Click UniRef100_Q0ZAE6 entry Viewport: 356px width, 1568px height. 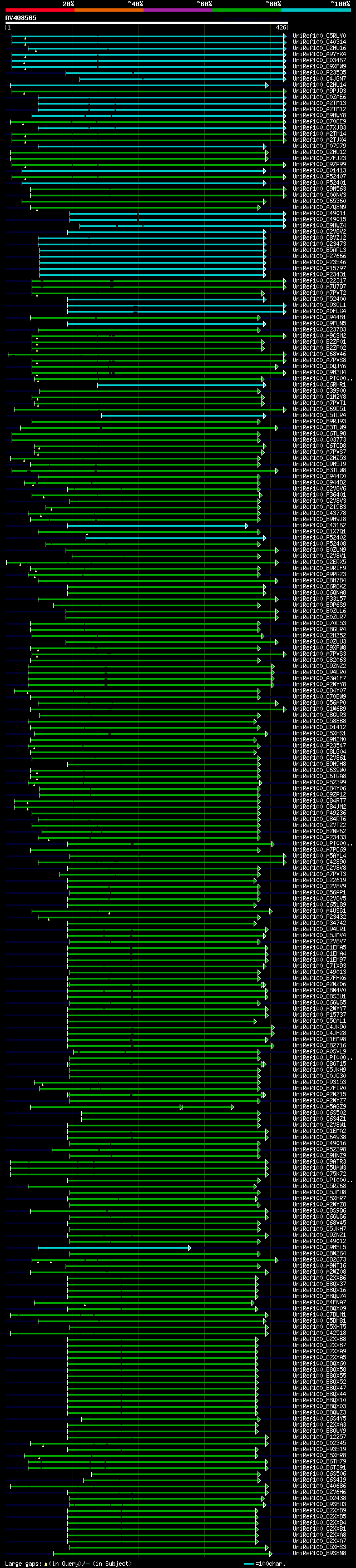tap(319, 97)
